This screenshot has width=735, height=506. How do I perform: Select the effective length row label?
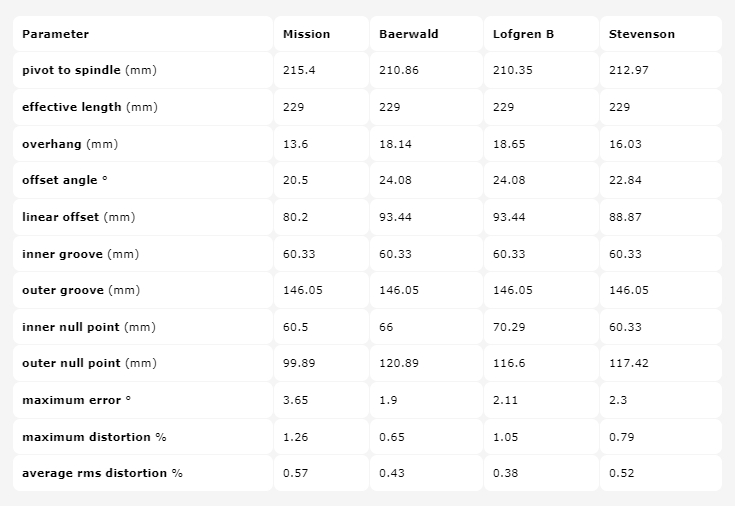point(89,107)
